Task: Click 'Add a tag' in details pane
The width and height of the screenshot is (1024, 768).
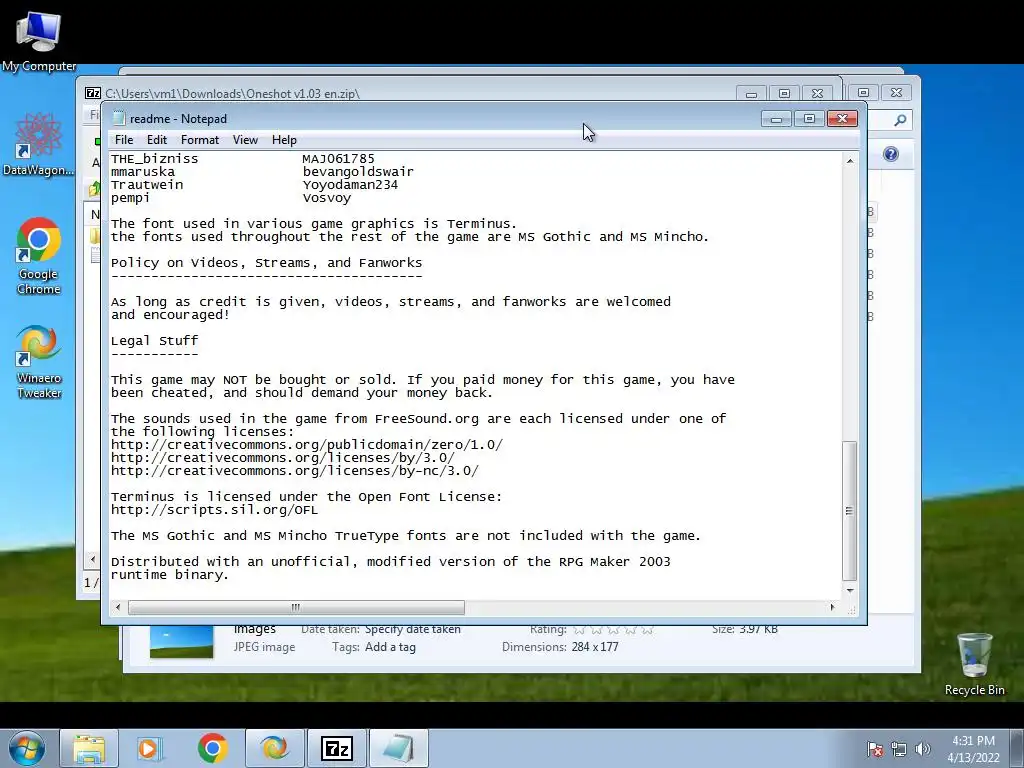Action: (390, 647)
